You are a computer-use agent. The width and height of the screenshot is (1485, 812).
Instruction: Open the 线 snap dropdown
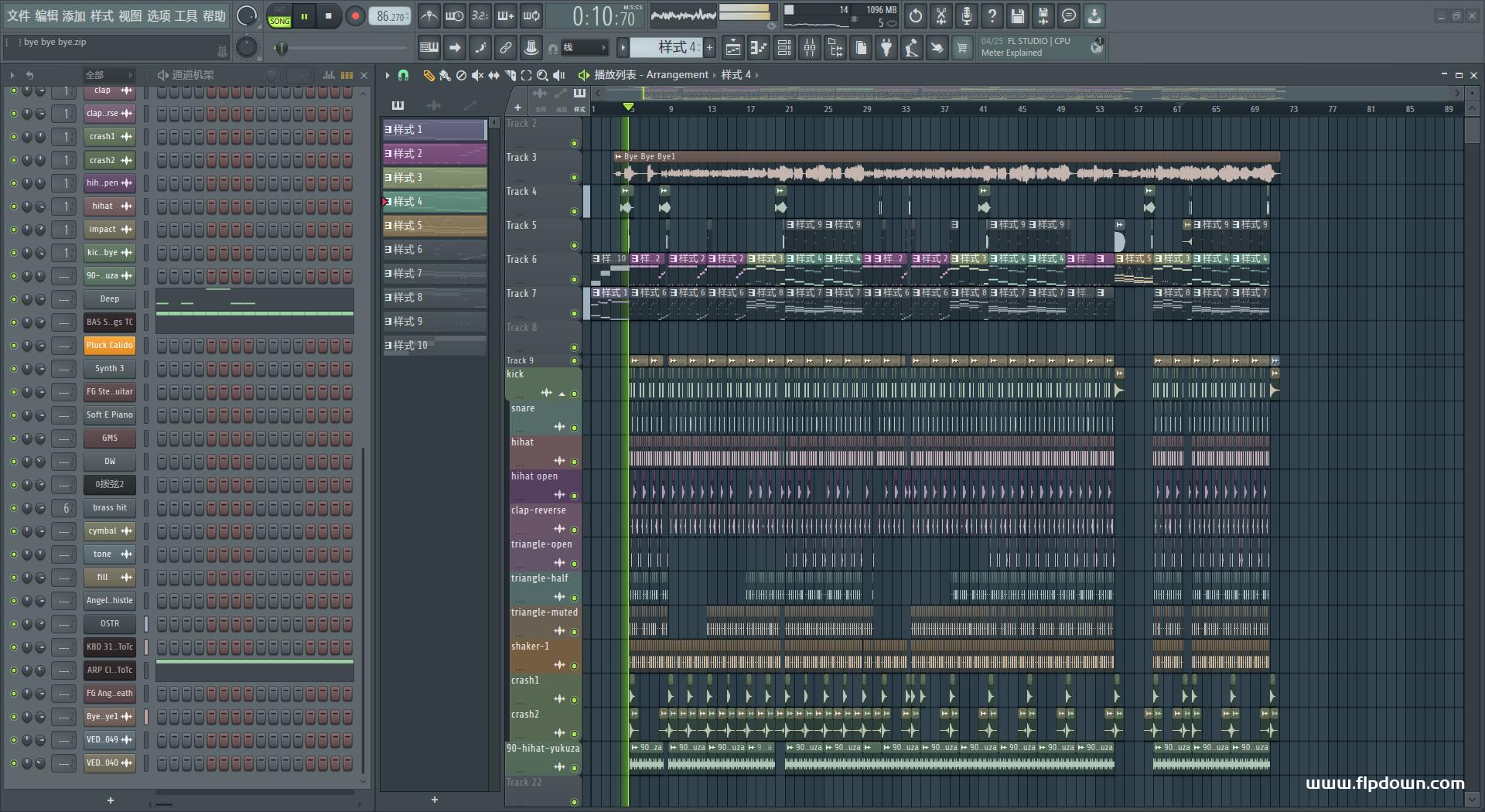pos(584,48)
